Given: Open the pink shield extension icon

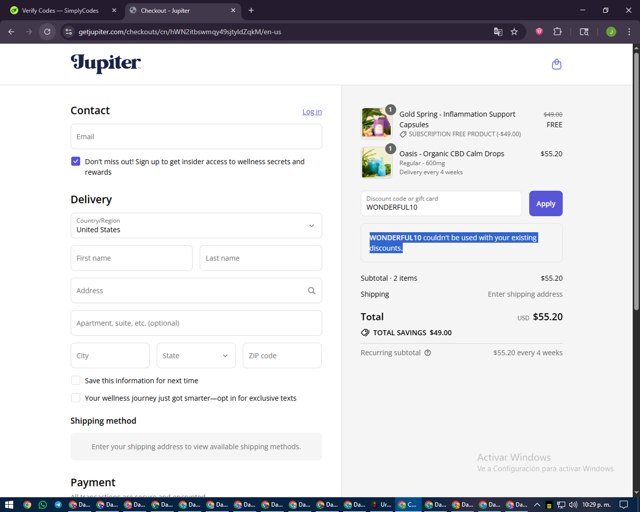Looking at the screenshot, I should pos(539,32).
